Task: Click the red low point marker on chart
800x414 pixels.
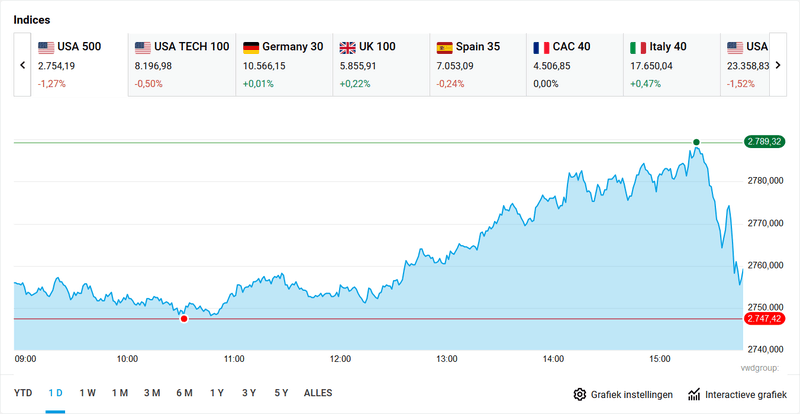Action: coord(184,318)
